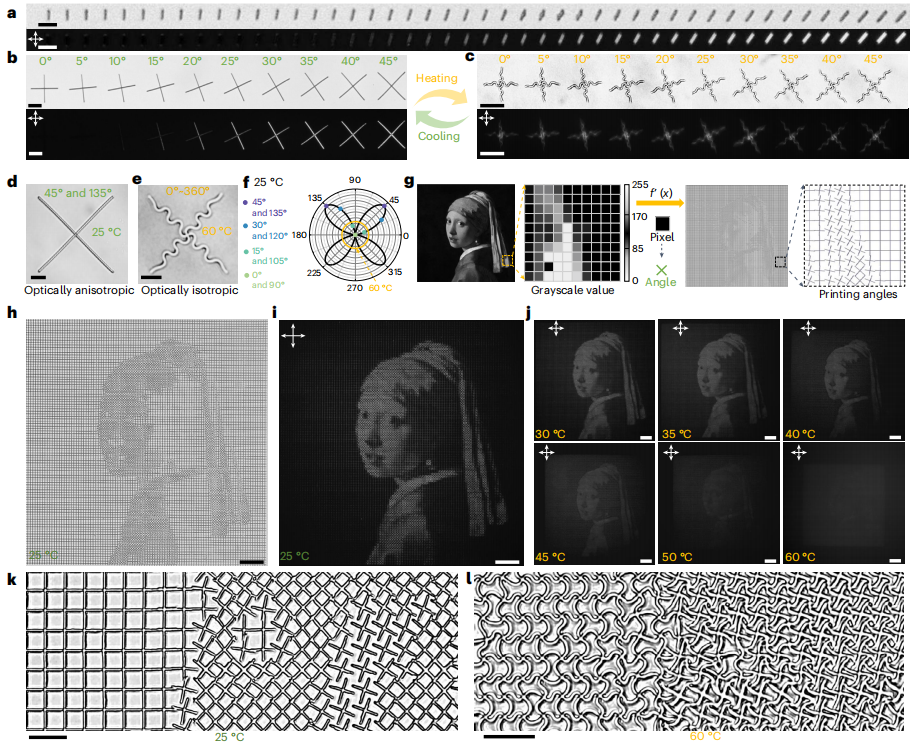Click the zoomed grayscale pixel grid in panel g
The height and width of the screenshot is (746, 913).
[x=572, y=232]
